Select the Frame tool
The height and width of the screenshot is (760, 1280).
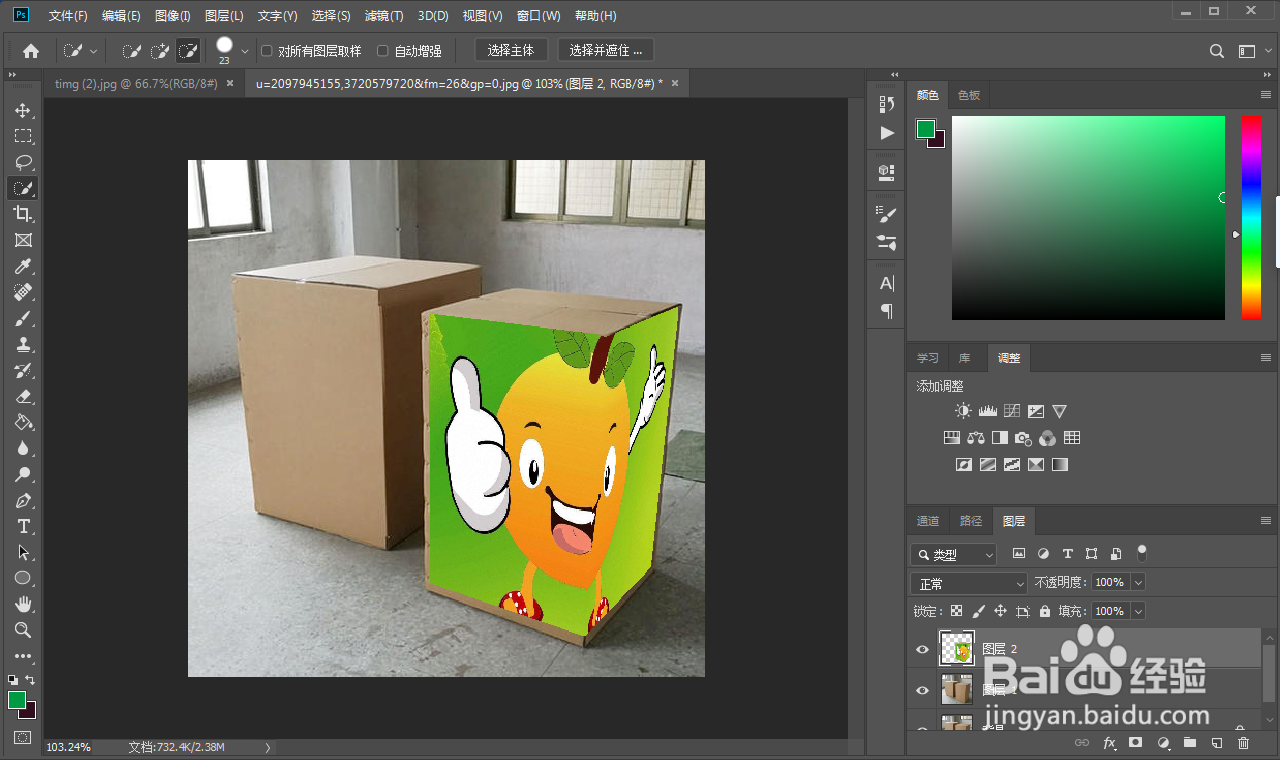23,240
